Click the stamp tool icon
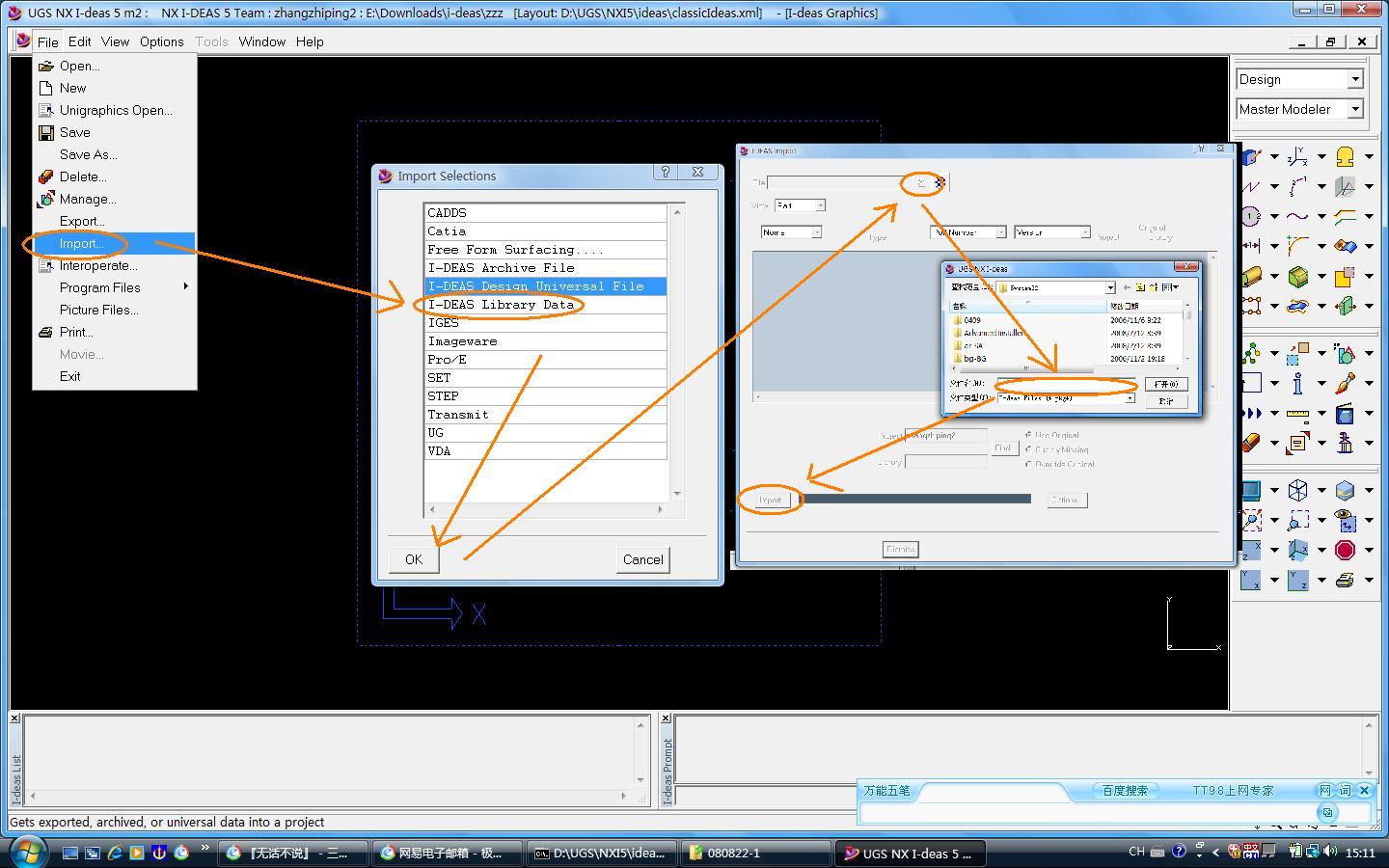The height and width of the screenshot is (868, 1389). click(x=1345, y=443)
